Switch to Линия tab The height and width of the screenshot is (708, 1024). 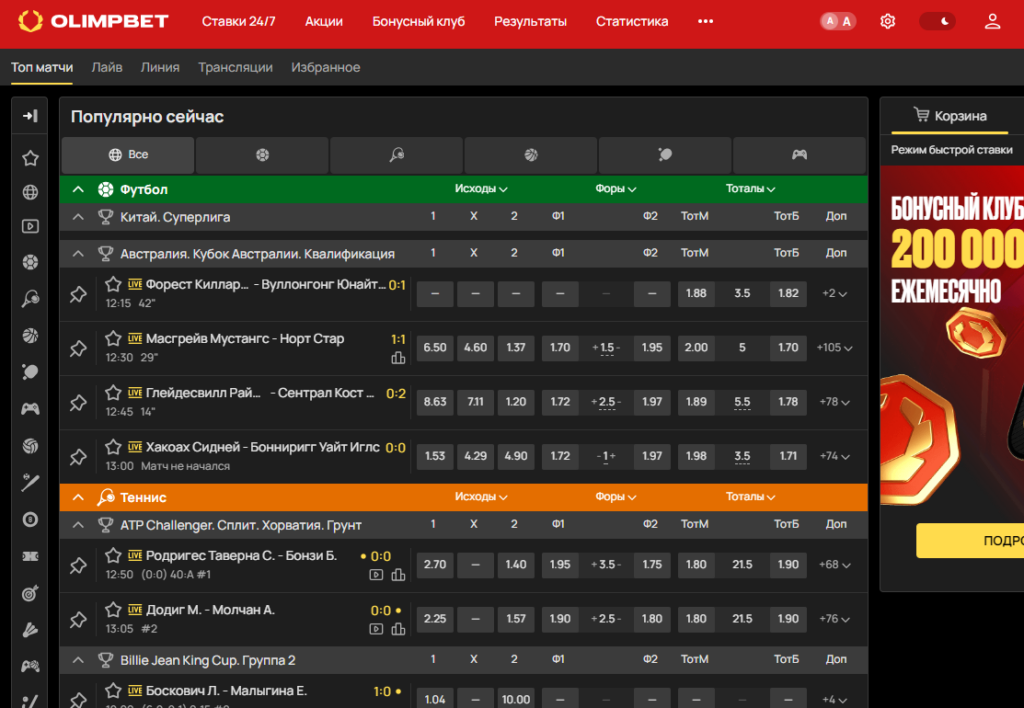[x=160, y=67]
